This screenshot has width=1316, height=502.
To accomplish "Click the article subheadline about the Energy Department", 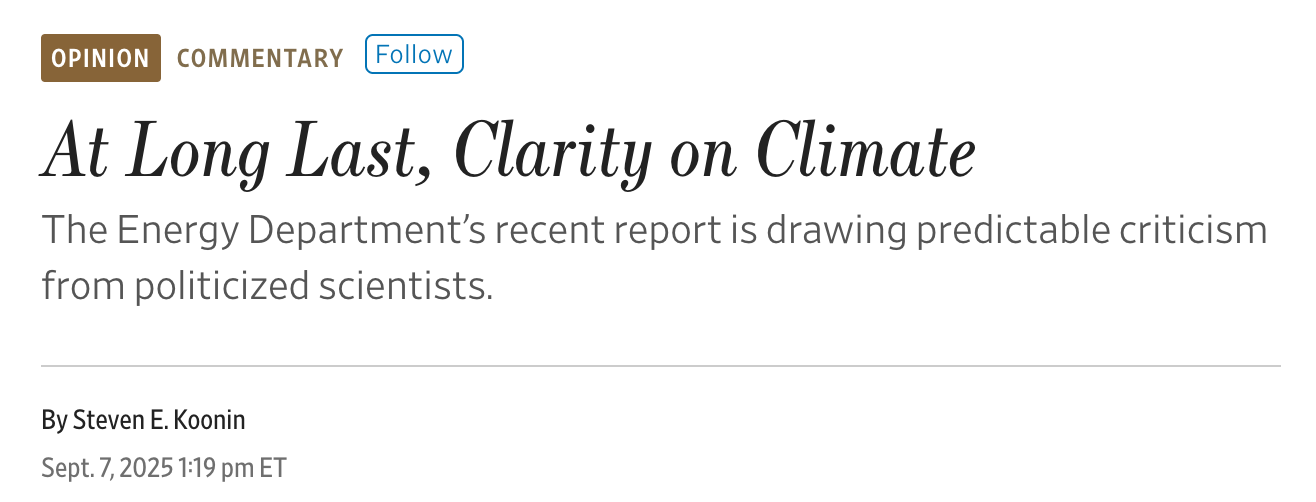I will (654, 258).
